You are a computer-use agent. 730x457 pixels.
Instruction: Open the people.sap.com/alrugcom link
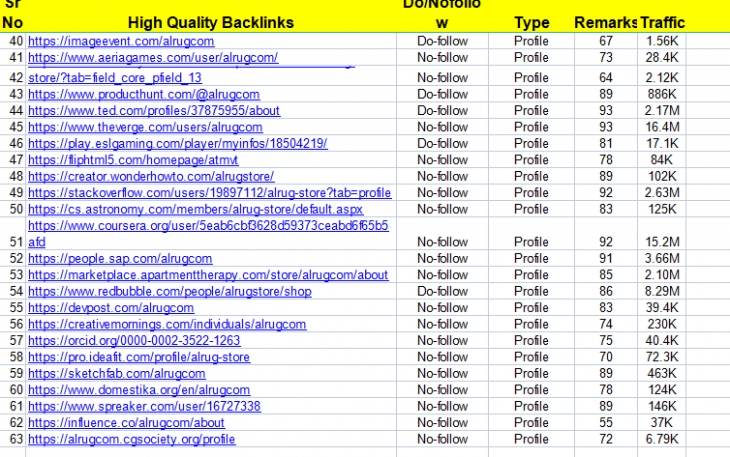coord(120,259)
